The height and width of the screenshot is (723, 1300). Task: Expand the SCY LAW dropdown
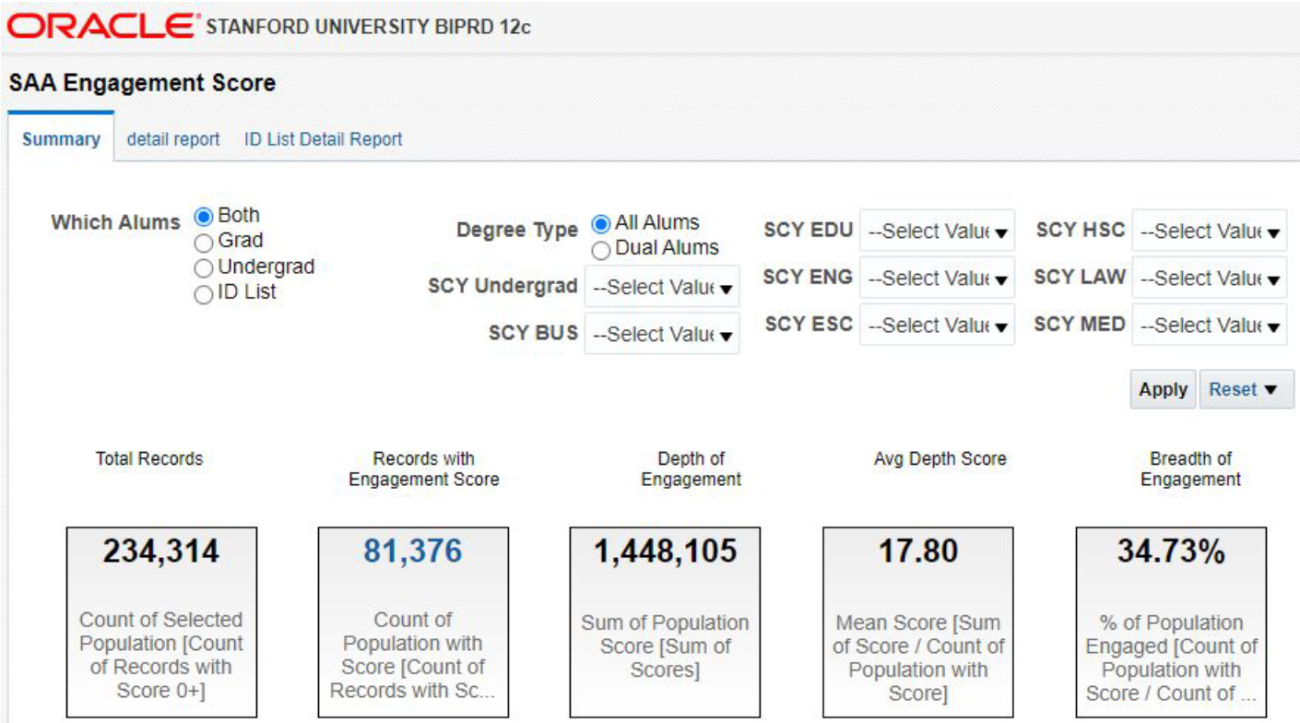pyautogui.click(x=1209, y=278)
